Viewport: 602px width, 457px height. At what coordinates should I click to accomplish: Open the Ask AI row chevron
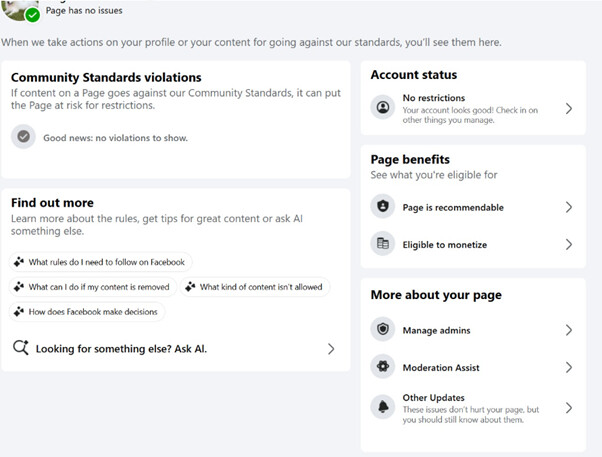click(x=331, y=349)
